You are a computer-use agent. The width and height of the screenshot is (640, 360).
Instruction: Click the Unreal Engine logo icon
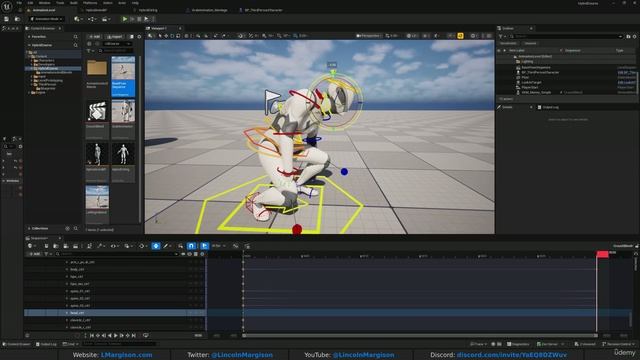[7, 7]
